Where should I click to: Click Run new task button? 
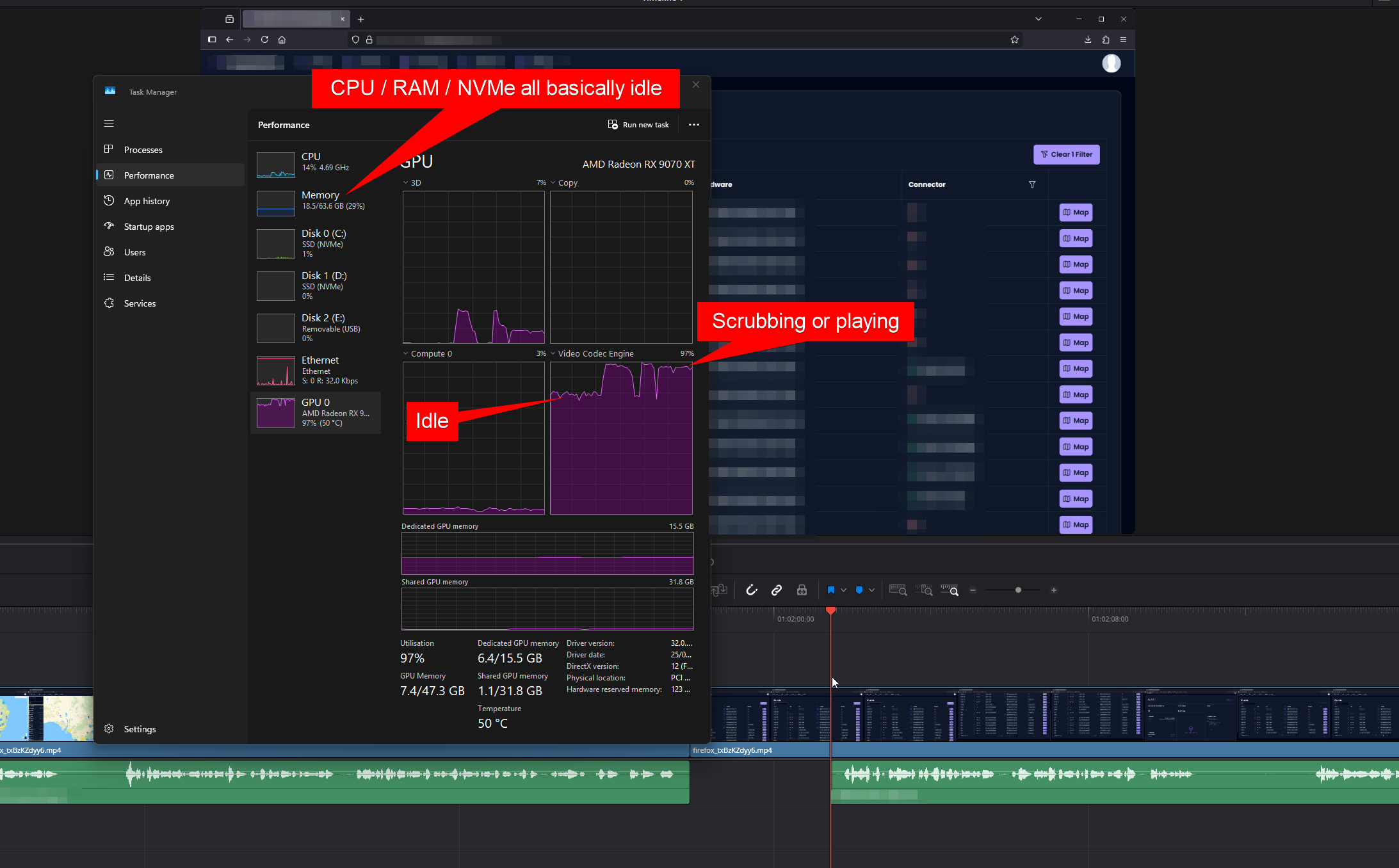click(x=638, y=125)
